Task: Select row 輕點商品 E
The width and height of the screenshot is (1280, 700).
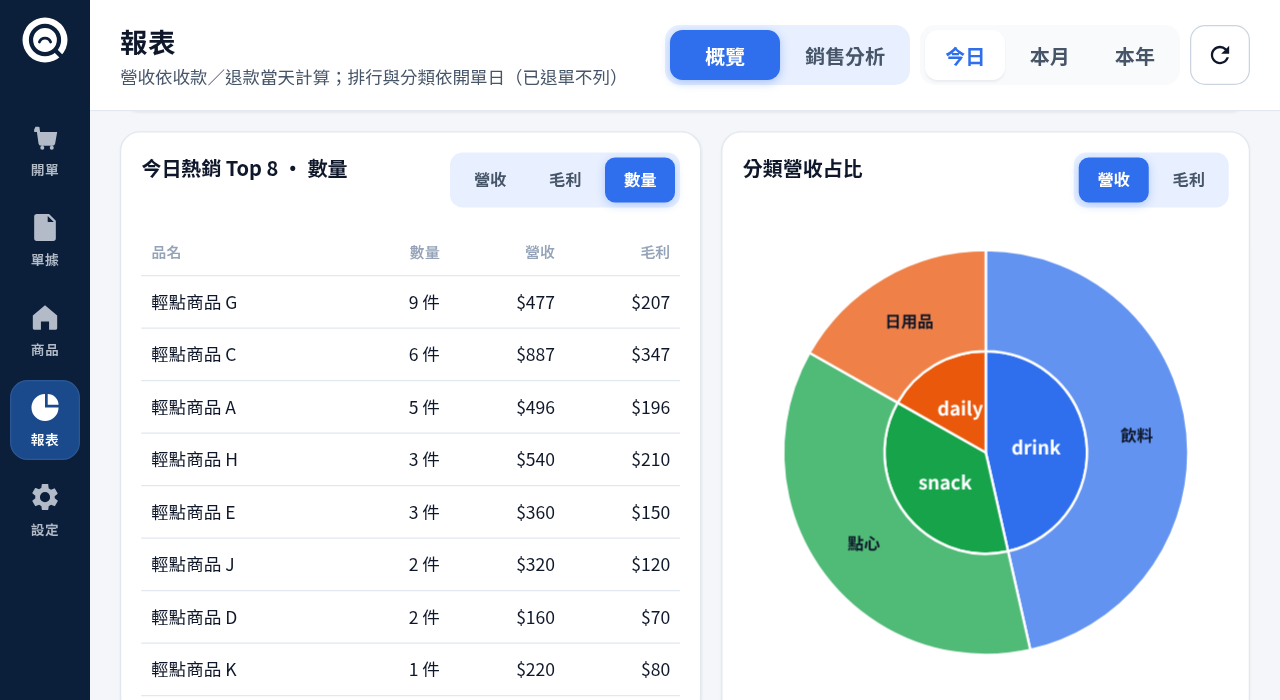Action: pos(410,512)
